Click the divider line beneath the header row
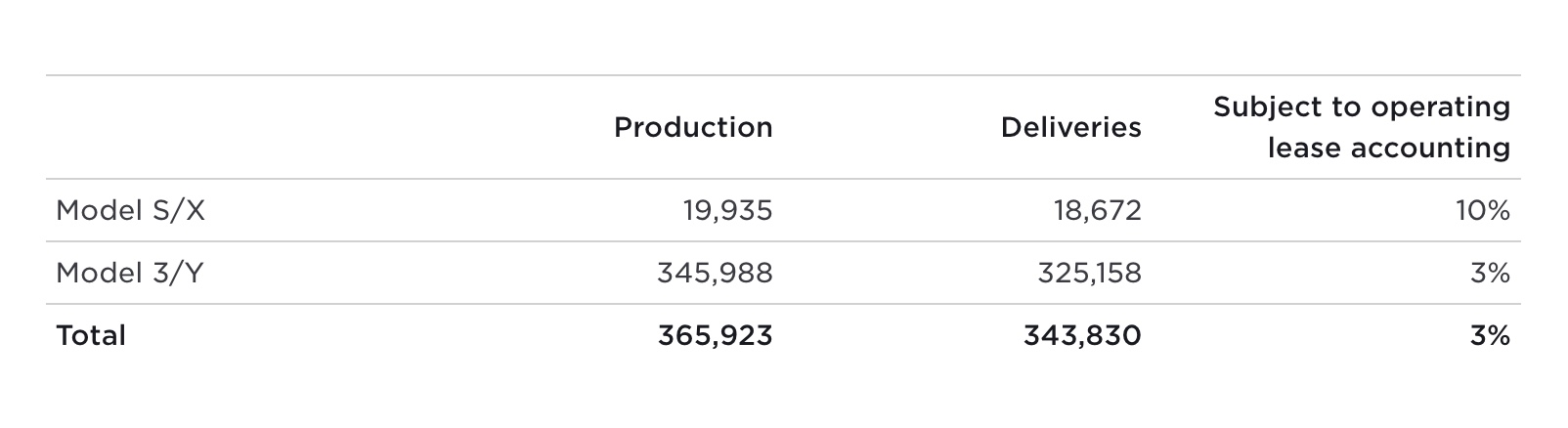This screenshot has width=1568, height=428. pyautogui.click(x=782, y=179)
